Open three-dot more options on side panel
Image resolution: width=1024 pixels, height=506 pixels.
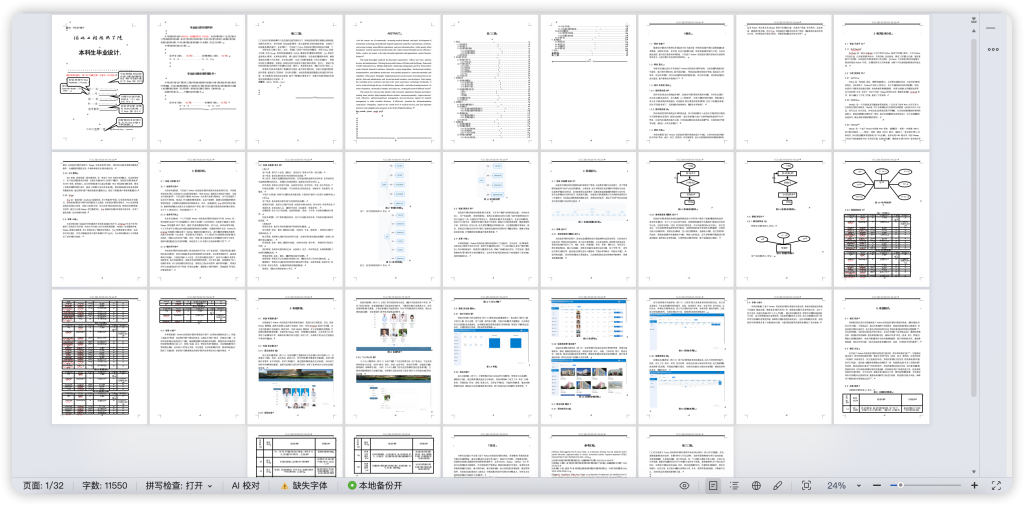[x=993, y=50]
